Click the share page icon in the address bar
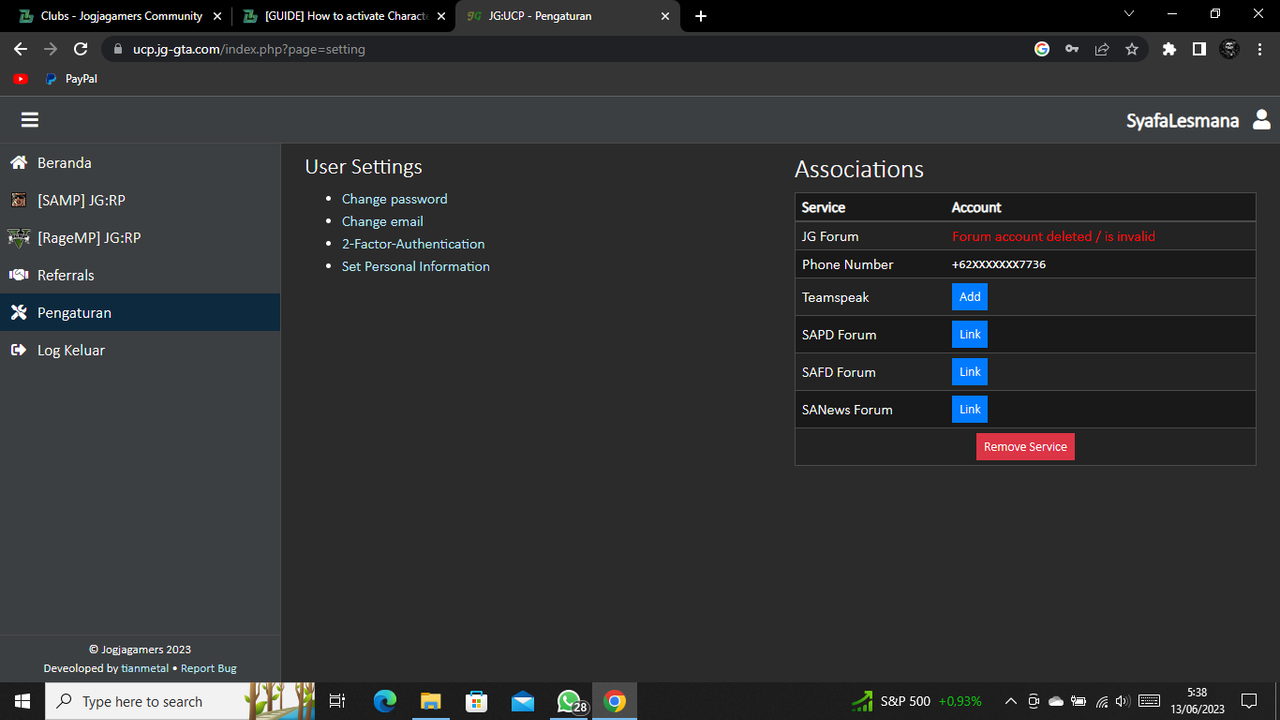1280x720 pixels. (x=1102, y=49)
